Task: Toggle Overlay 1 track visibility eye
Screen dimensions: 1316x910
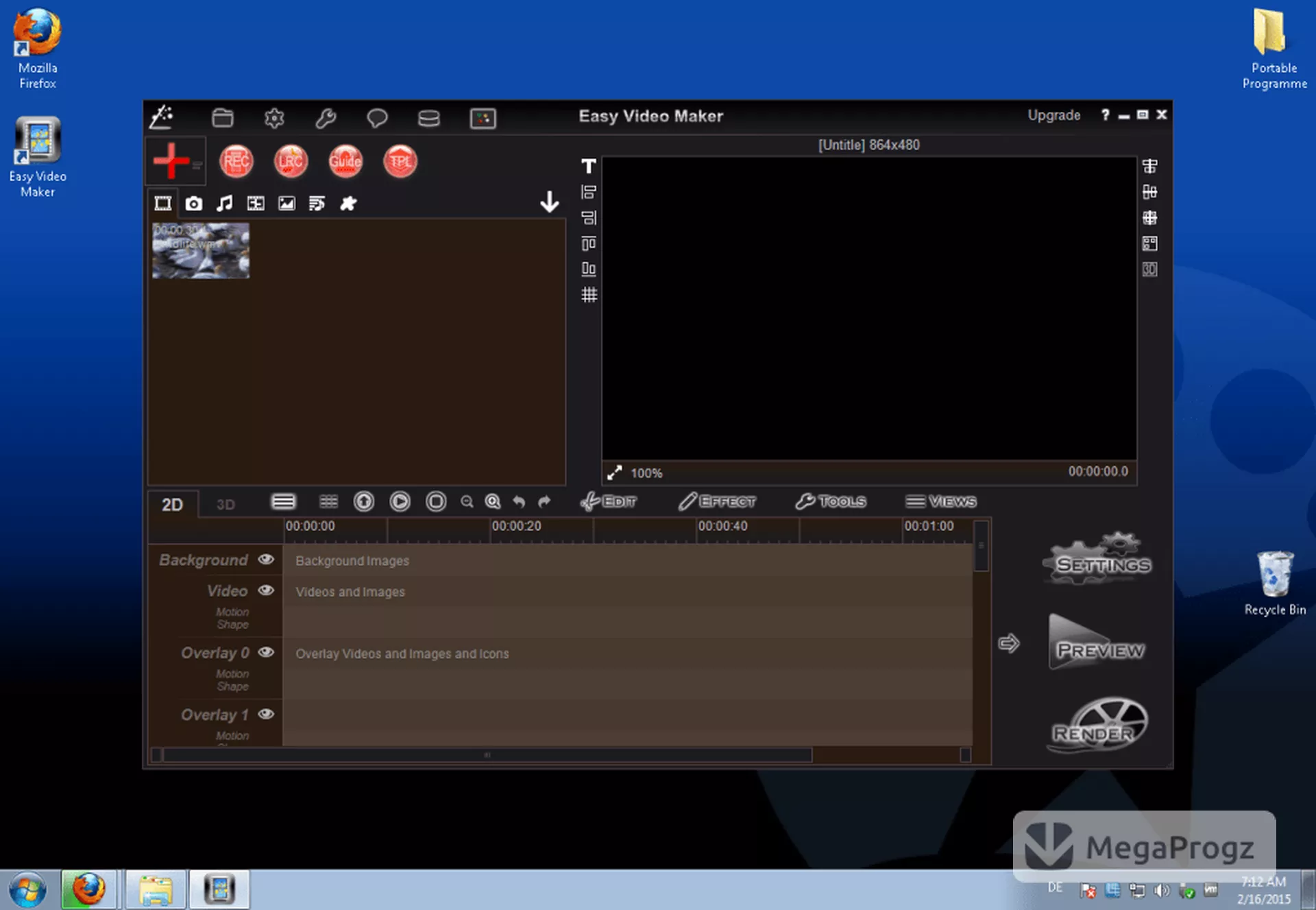Action: point(266,714)
